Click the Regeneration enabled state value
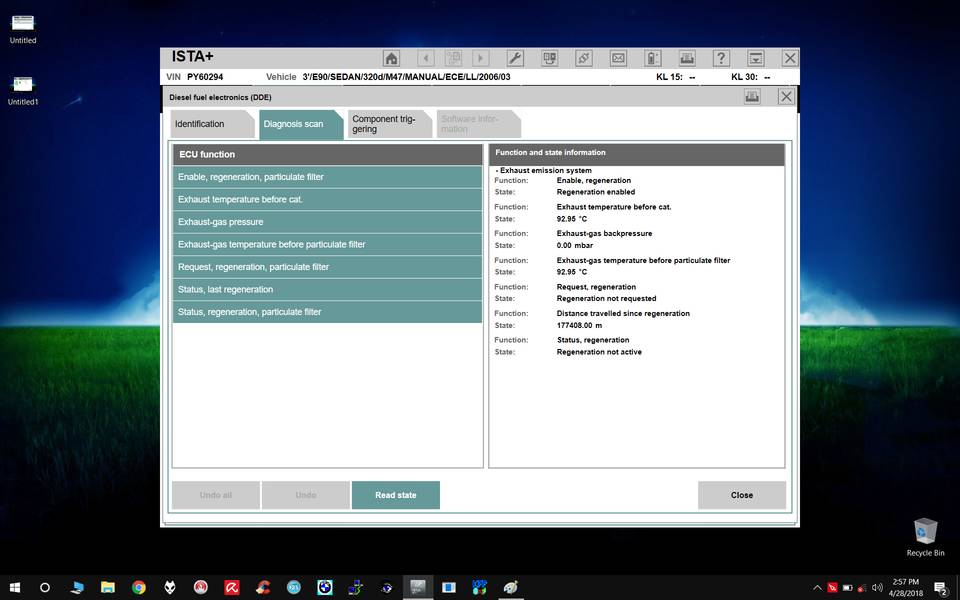960x600 pixels. pos(596,192)
